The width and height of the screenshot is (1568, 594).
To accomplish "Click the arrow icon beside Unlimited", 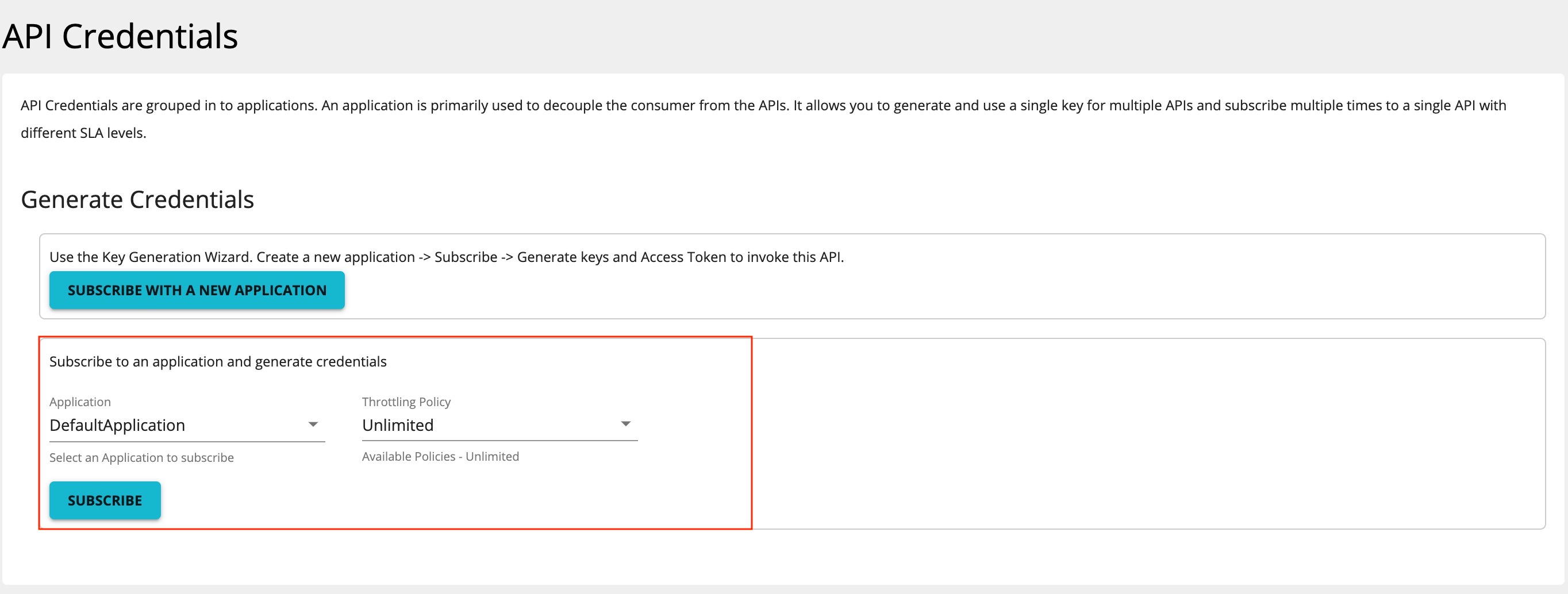I will pyautogui.click(x=625, y=423).
